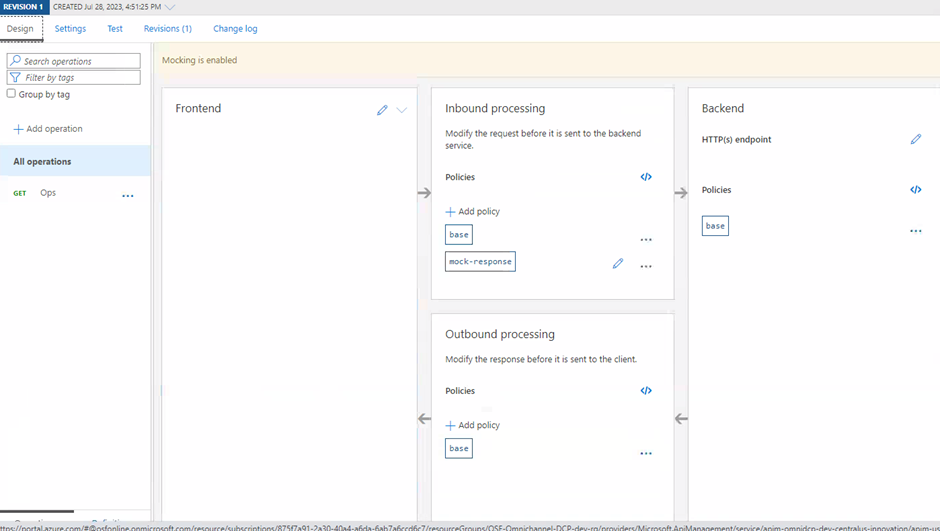Focus the Filter by tags field

(74, 77)
